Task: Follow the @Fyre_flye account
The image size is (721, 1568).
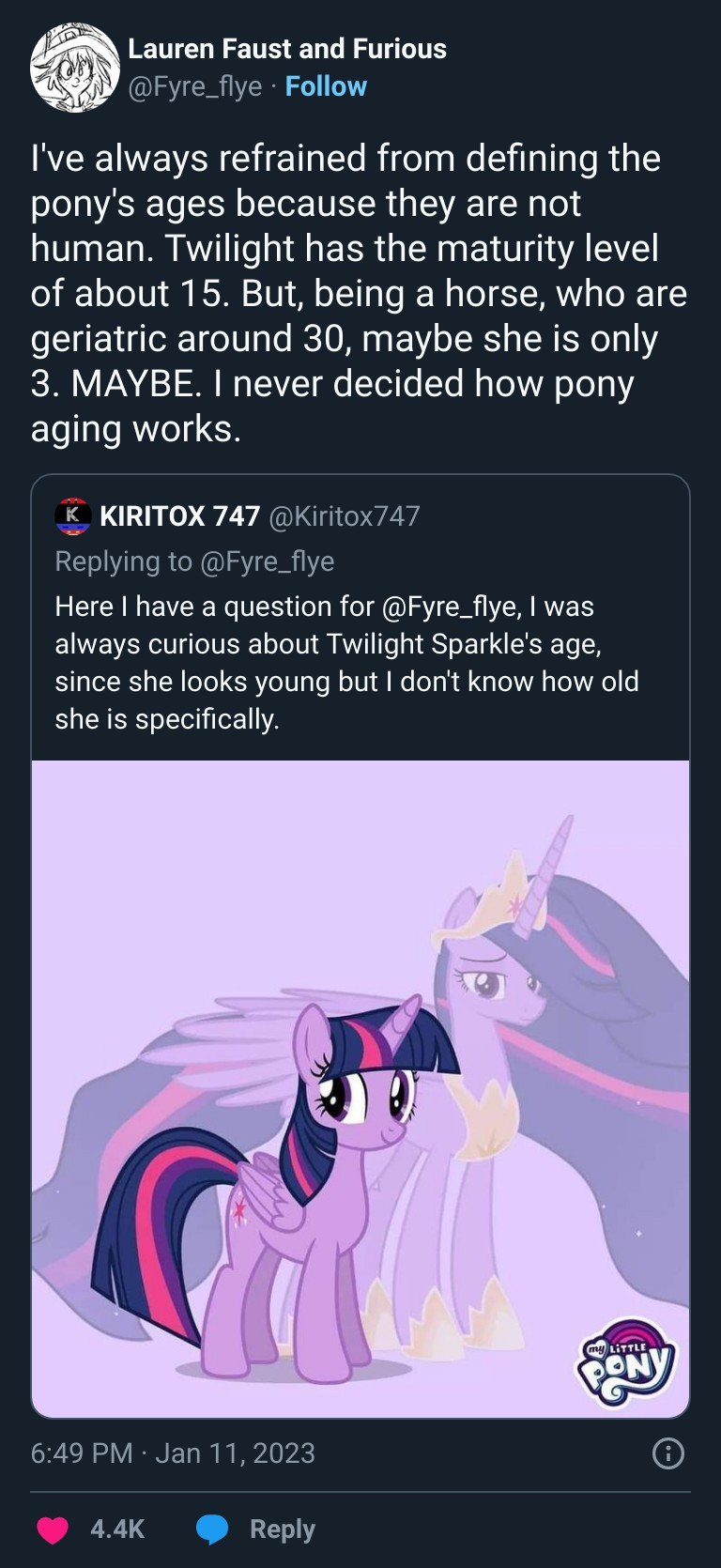Action: 326,86
